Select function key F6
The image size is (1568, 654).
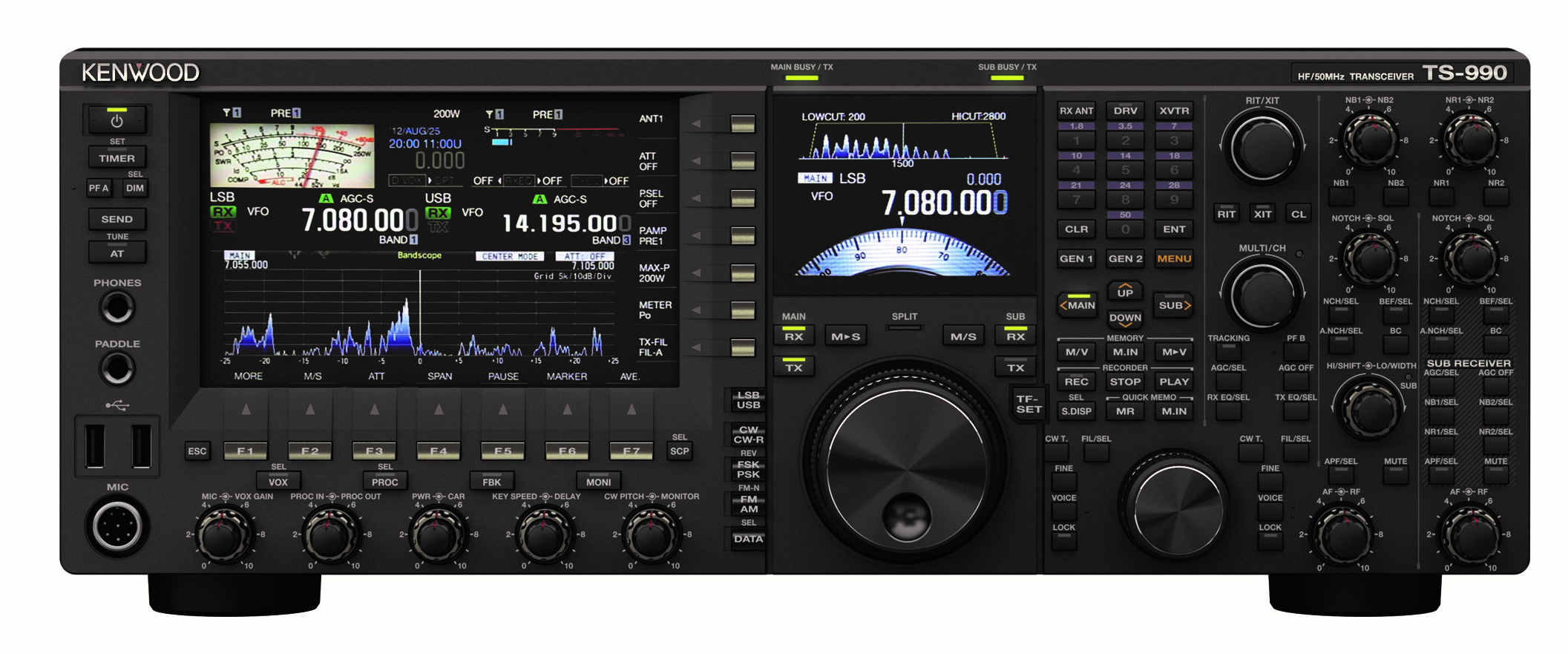pyautogui.click(x=567, y=451)
